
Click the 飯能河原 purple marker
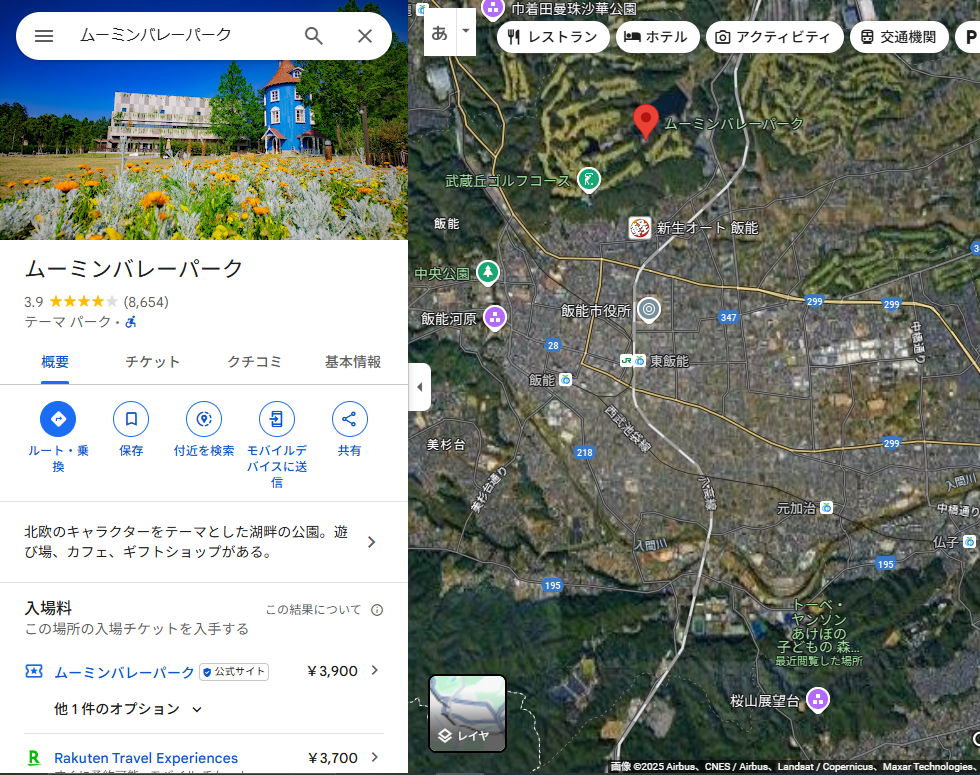pyautogui.click(x=495, y=318)
